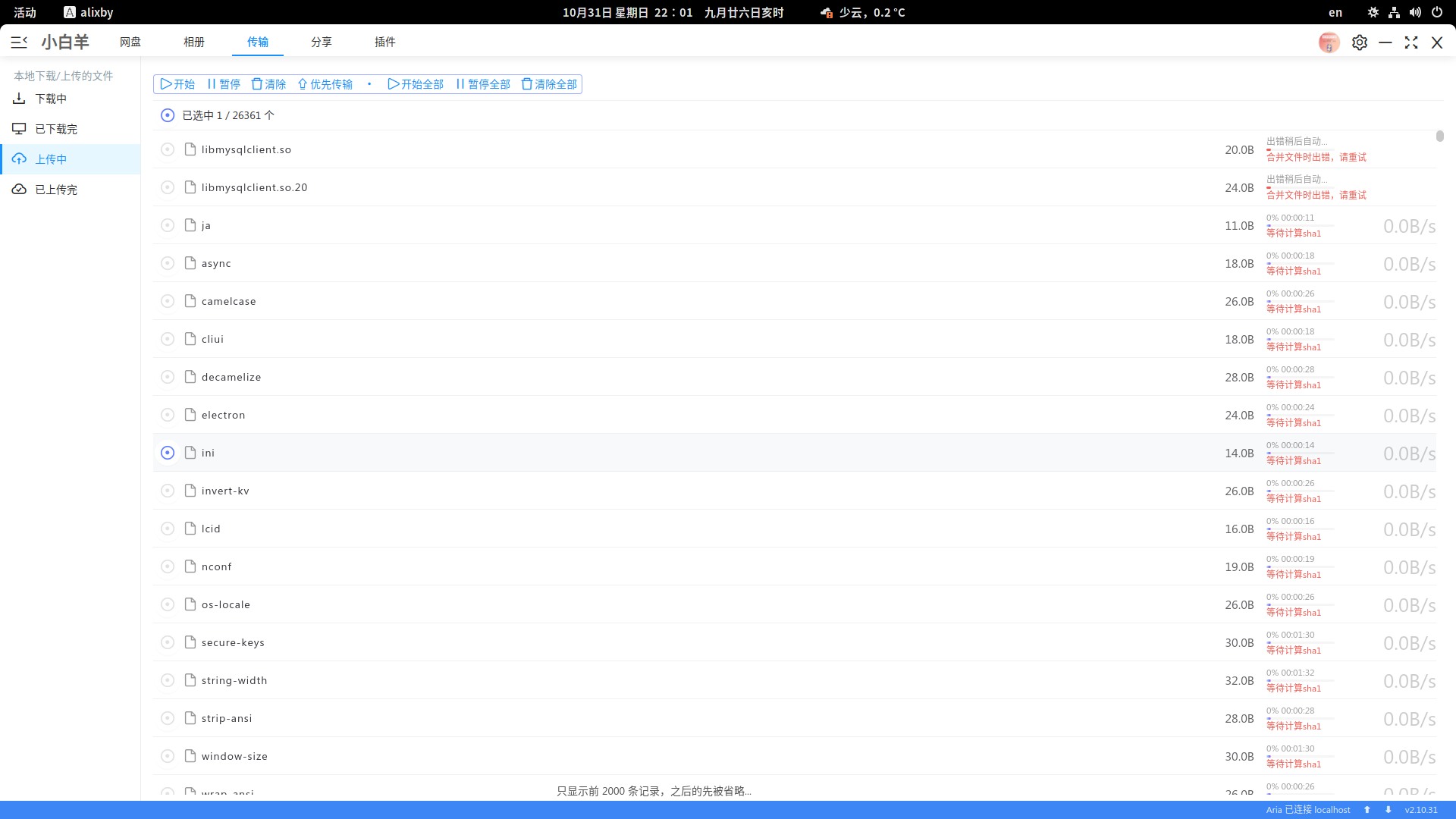Image resolution: width=1456 pixels, height=819 pixels.
Task: Open 已上传完 uploaded list
Action: click(x=71, y=190)
